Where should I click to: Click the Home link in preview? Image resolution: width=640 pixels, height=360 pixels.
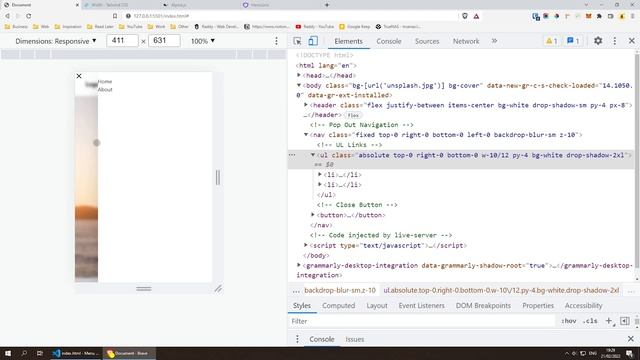coord(104,82)
